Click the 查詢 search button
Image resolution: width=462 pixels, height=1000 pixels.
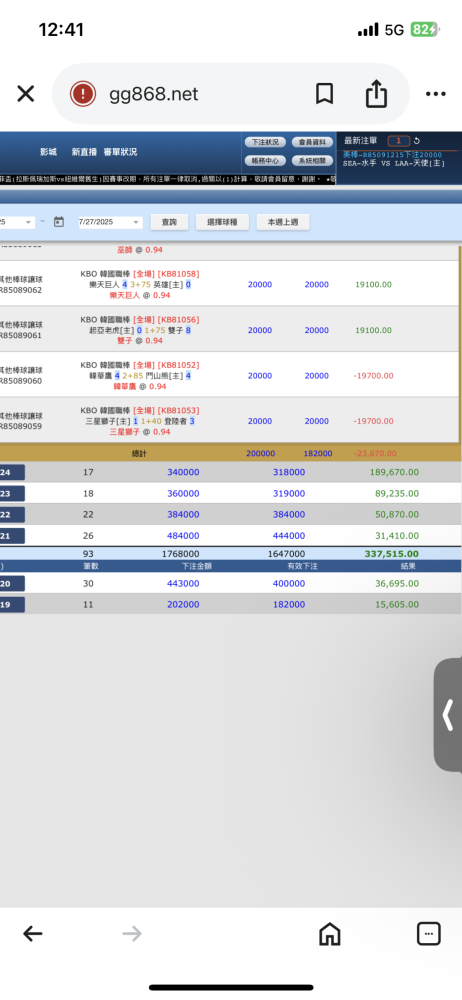click(169, 222)
